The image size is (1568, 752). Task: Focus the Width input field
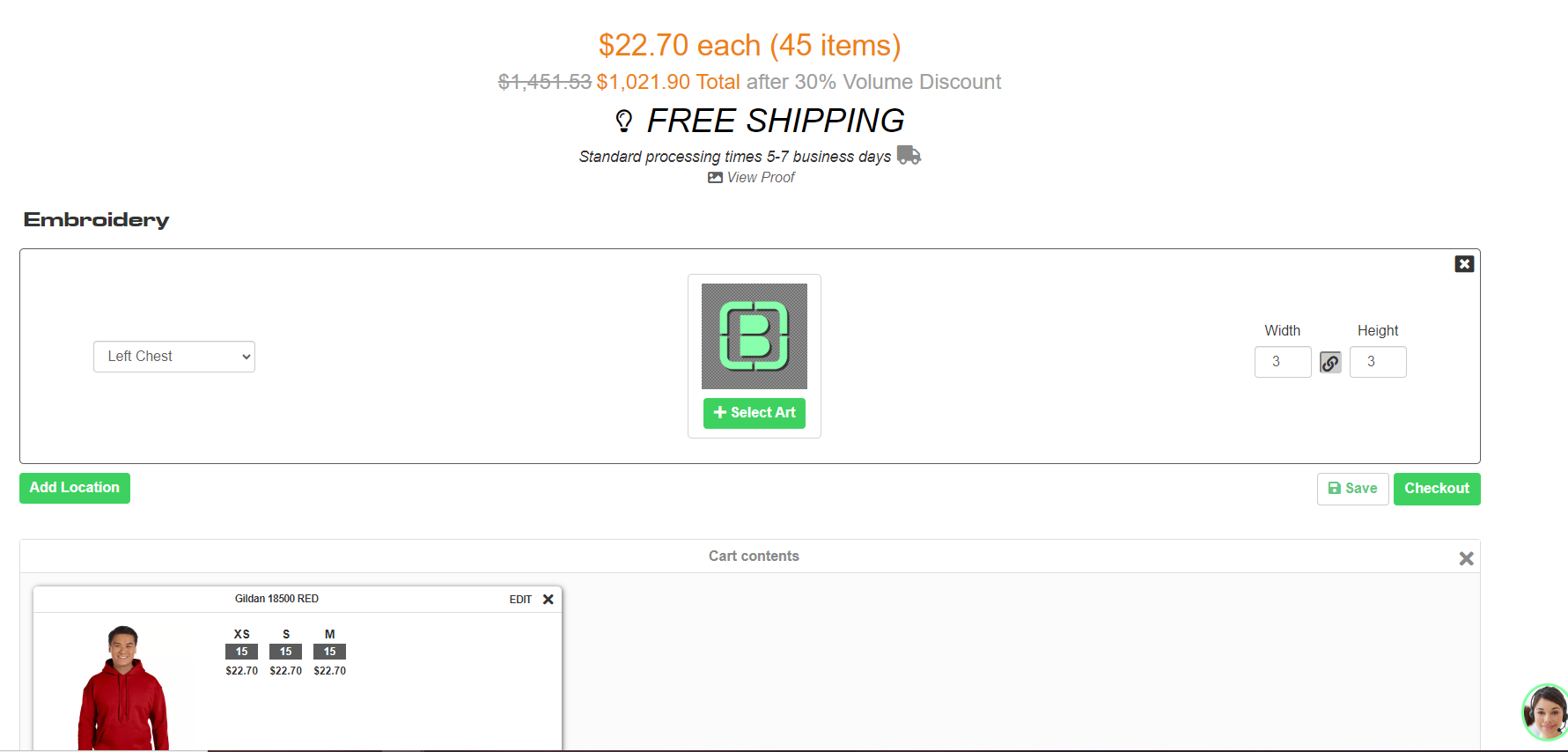pyautogui.click(x=1283, y=362)
